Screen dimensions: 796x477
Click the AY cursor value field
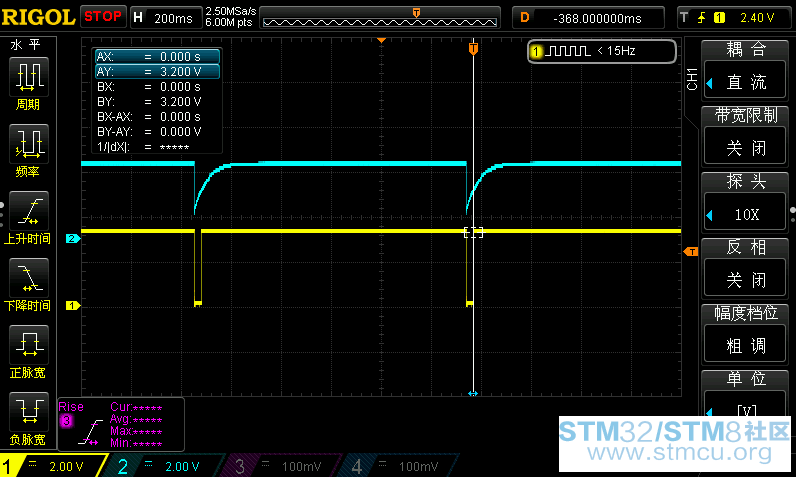pos(156,72)
